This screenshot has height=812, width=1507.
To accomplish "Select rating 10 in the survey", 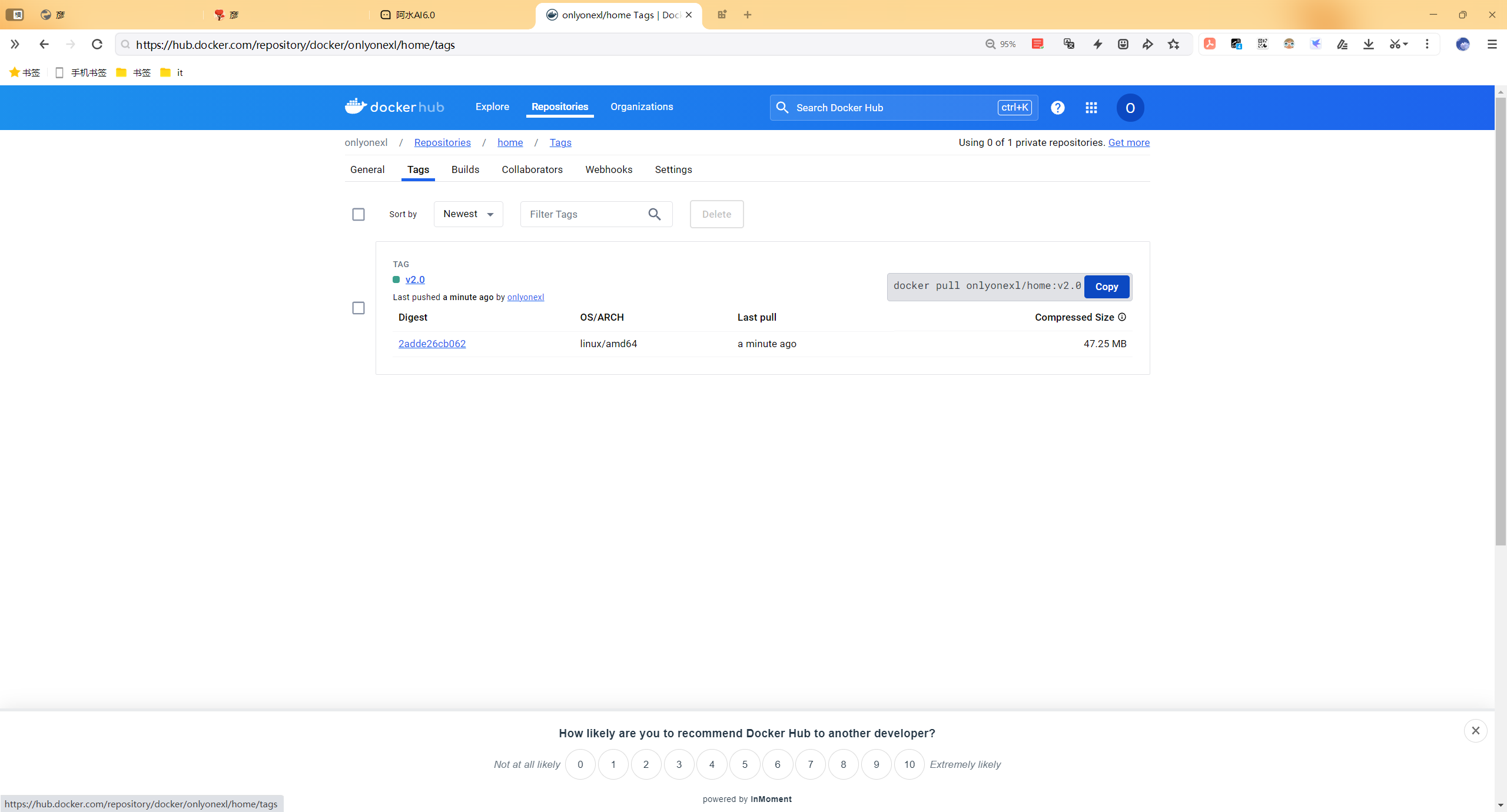I will [x=909, y=764].
